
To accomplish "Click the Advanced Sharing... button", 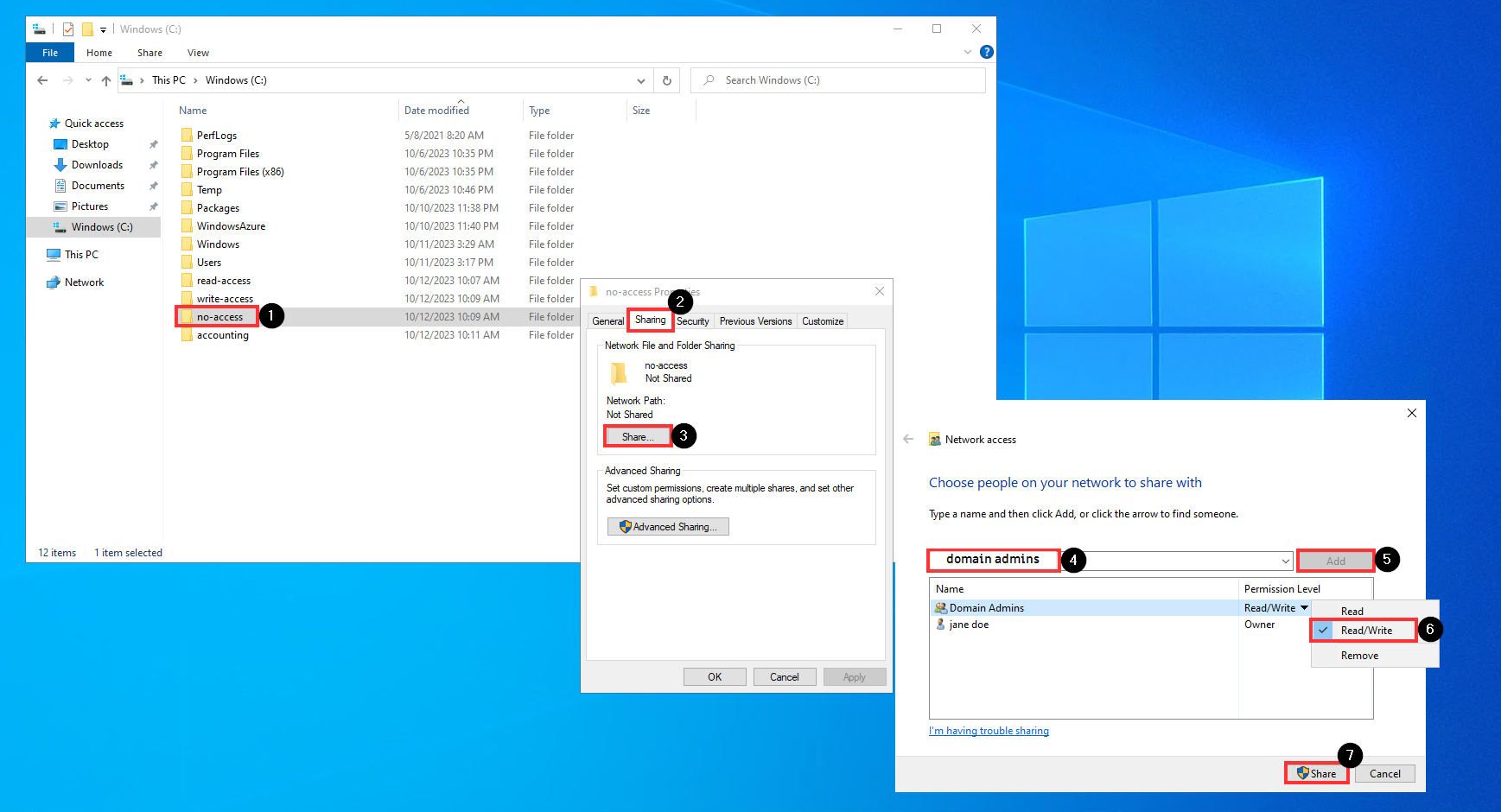I will (x=668, y=527).
